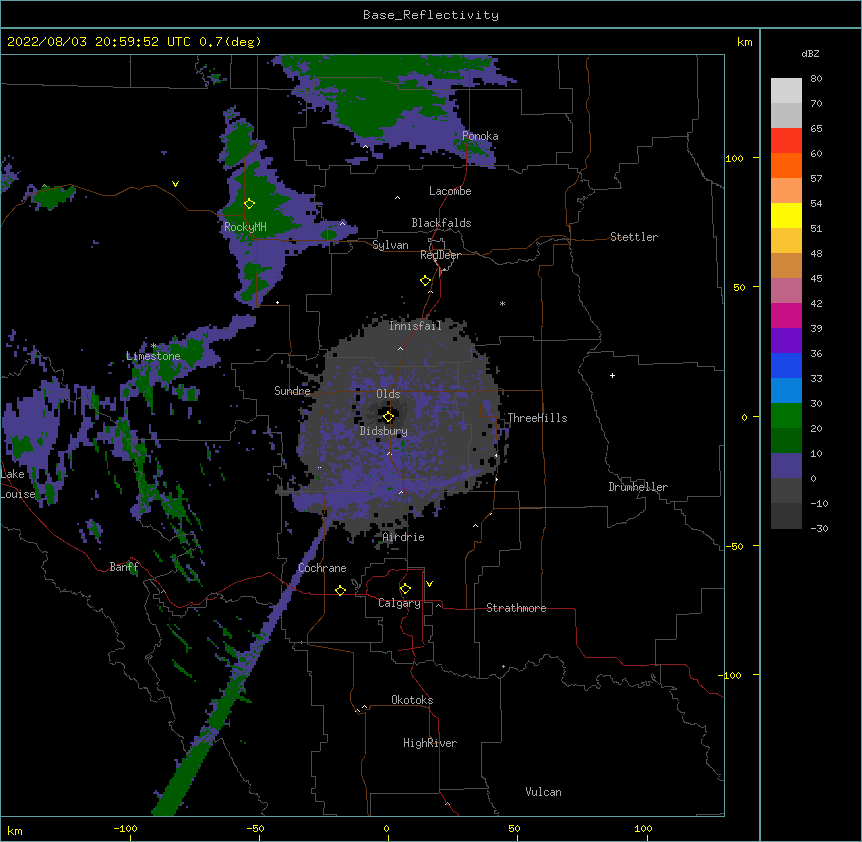This screenshot has height=842, width=862.
Task: Click the Vulcan town label
Action: pos(543,792)
